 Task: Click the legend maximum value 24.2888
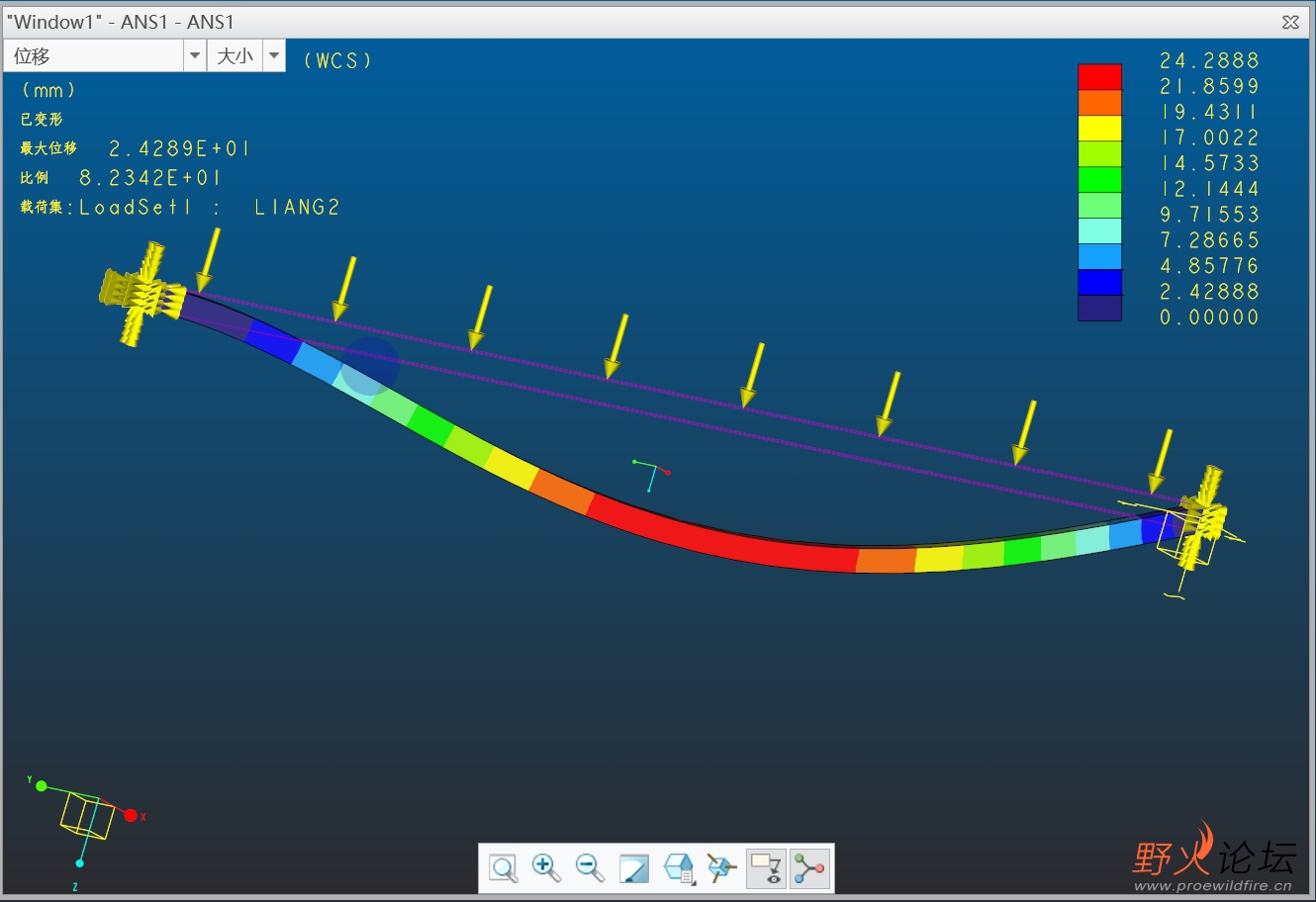coord(1209,60)
